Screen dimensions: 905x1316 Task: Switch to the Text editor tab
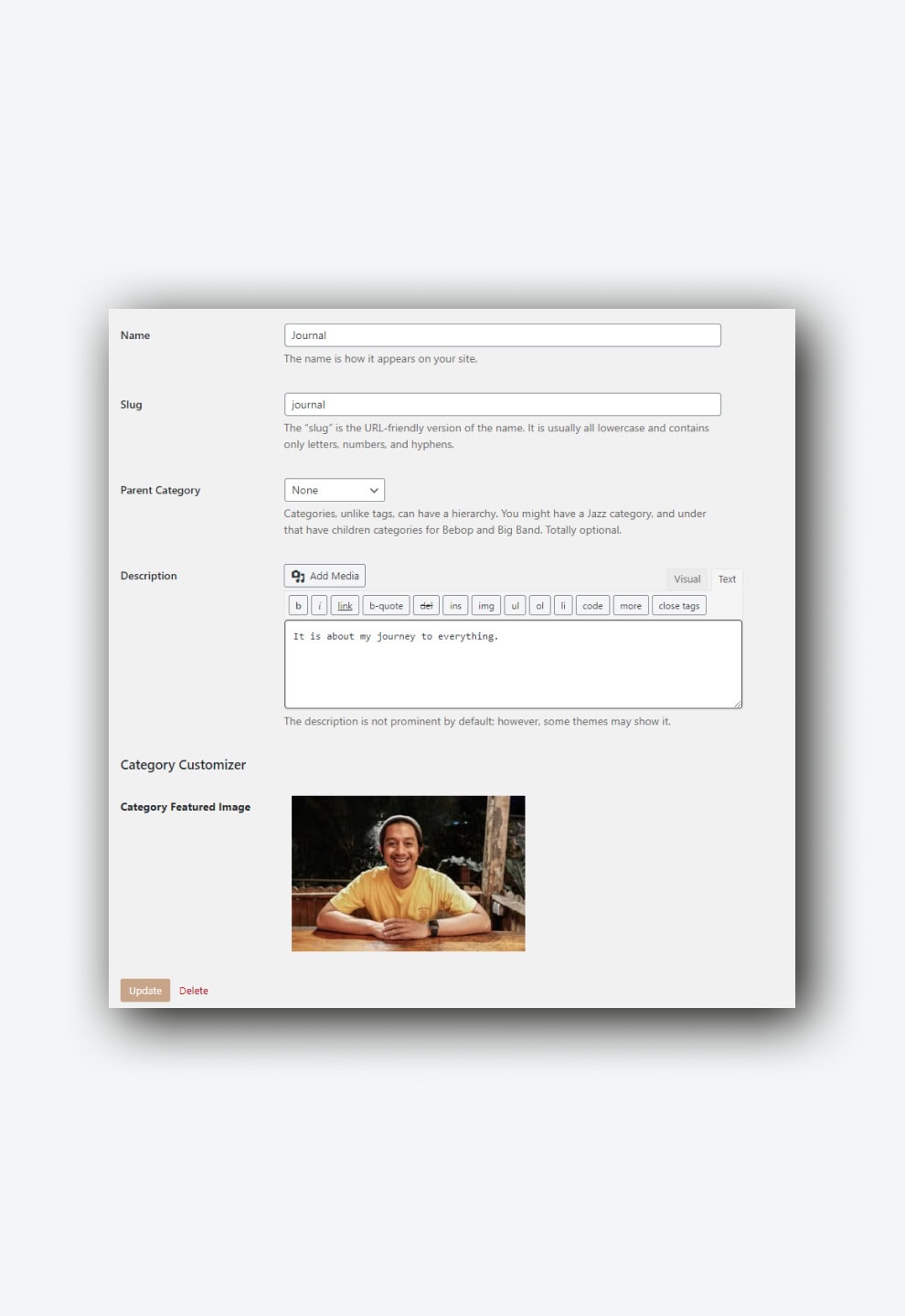[727, 579]
